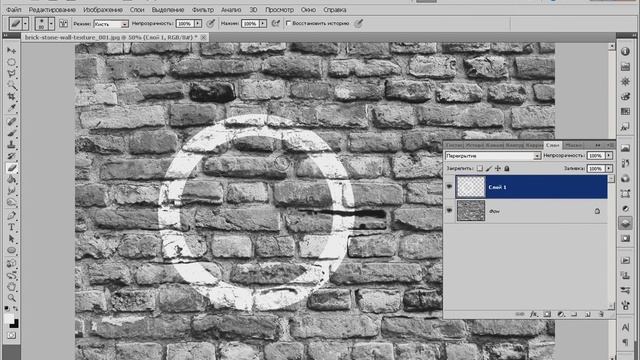Click Layers panel scroll-down arrow
Screen dimensions: 640x360
pos(611,305)
